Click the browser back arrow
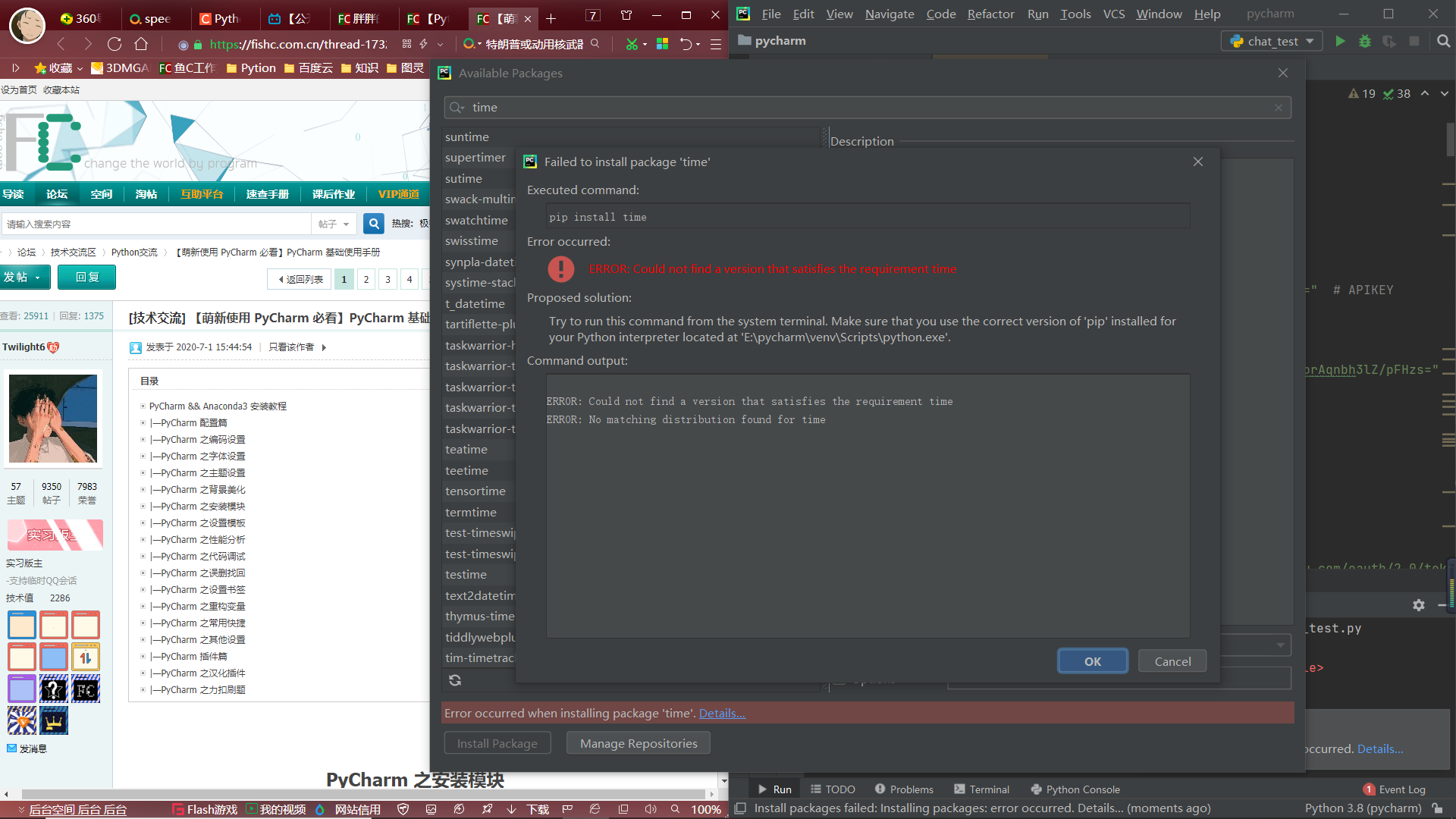The width and height of the screenshot is (1456, 819). [x=61, y=44]
